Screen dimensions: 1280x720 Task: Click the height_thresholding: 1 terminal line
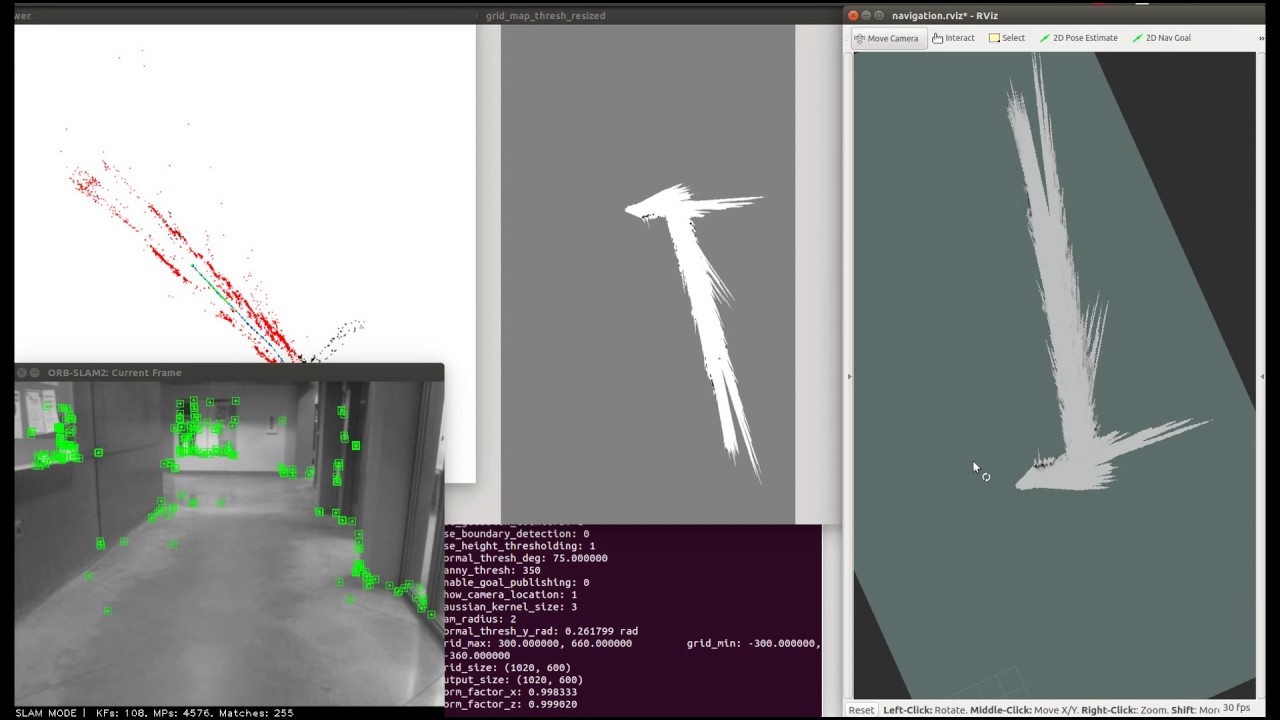[x=520, y=546]
